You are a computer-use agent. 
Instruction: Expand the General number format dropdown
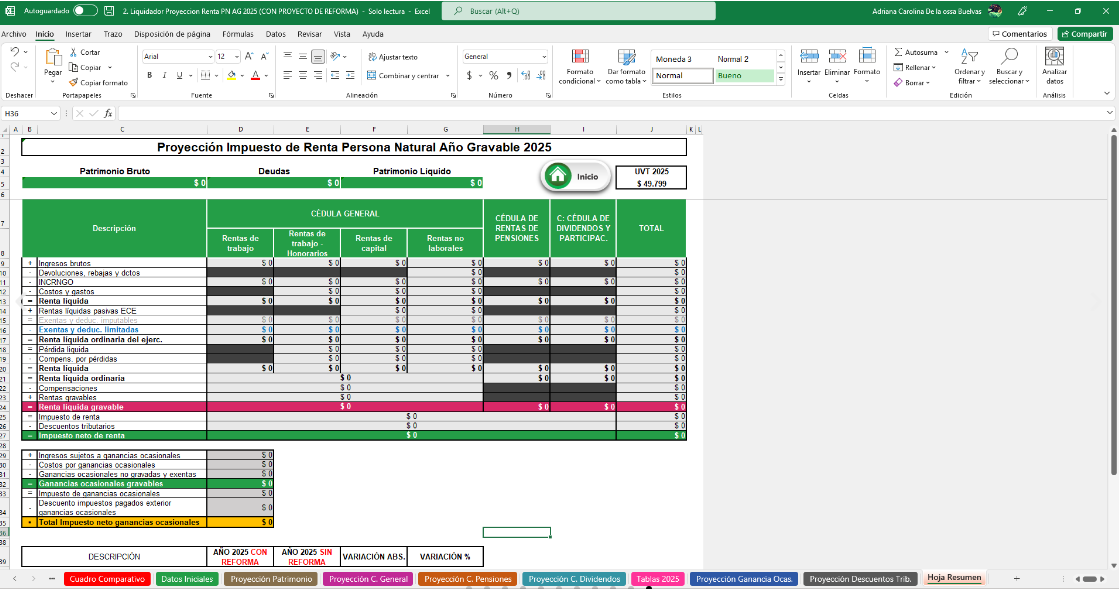pyautogui.click(x=544, y=57)
